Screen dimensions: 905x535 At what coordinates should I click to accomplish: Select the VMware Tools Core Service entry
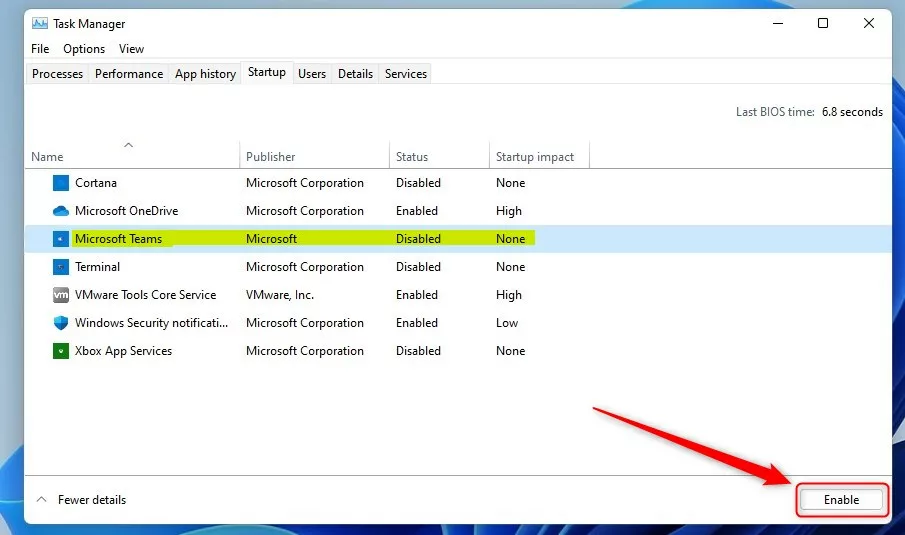pos(145,295)
